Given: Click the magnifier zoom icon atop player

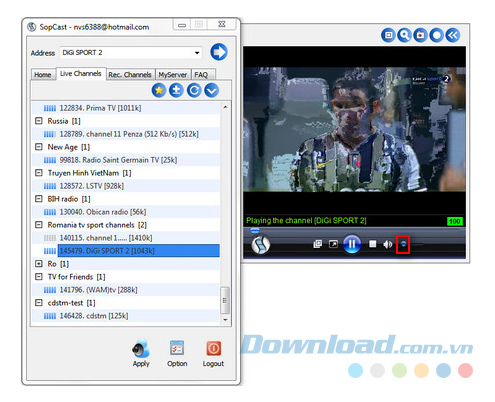Looking at the screenshot, I should [404, 35].
